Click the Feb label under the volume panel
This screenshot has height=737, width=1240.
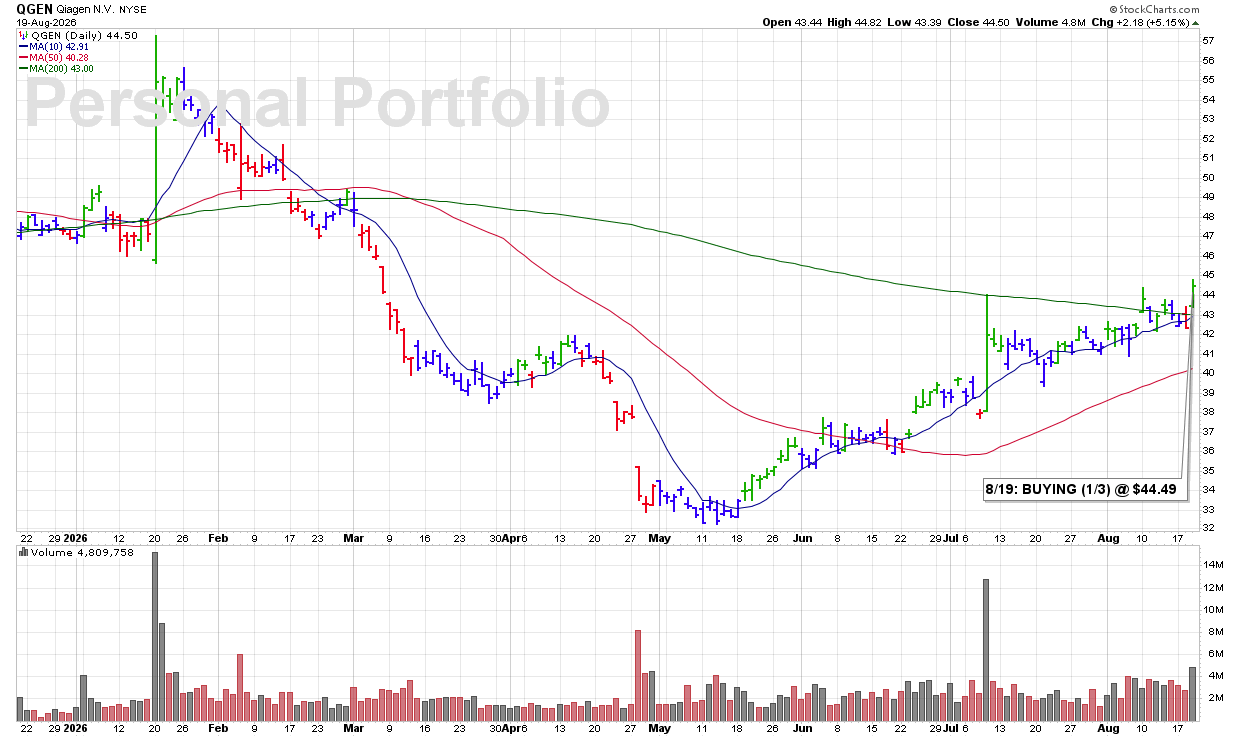(217, 729)
